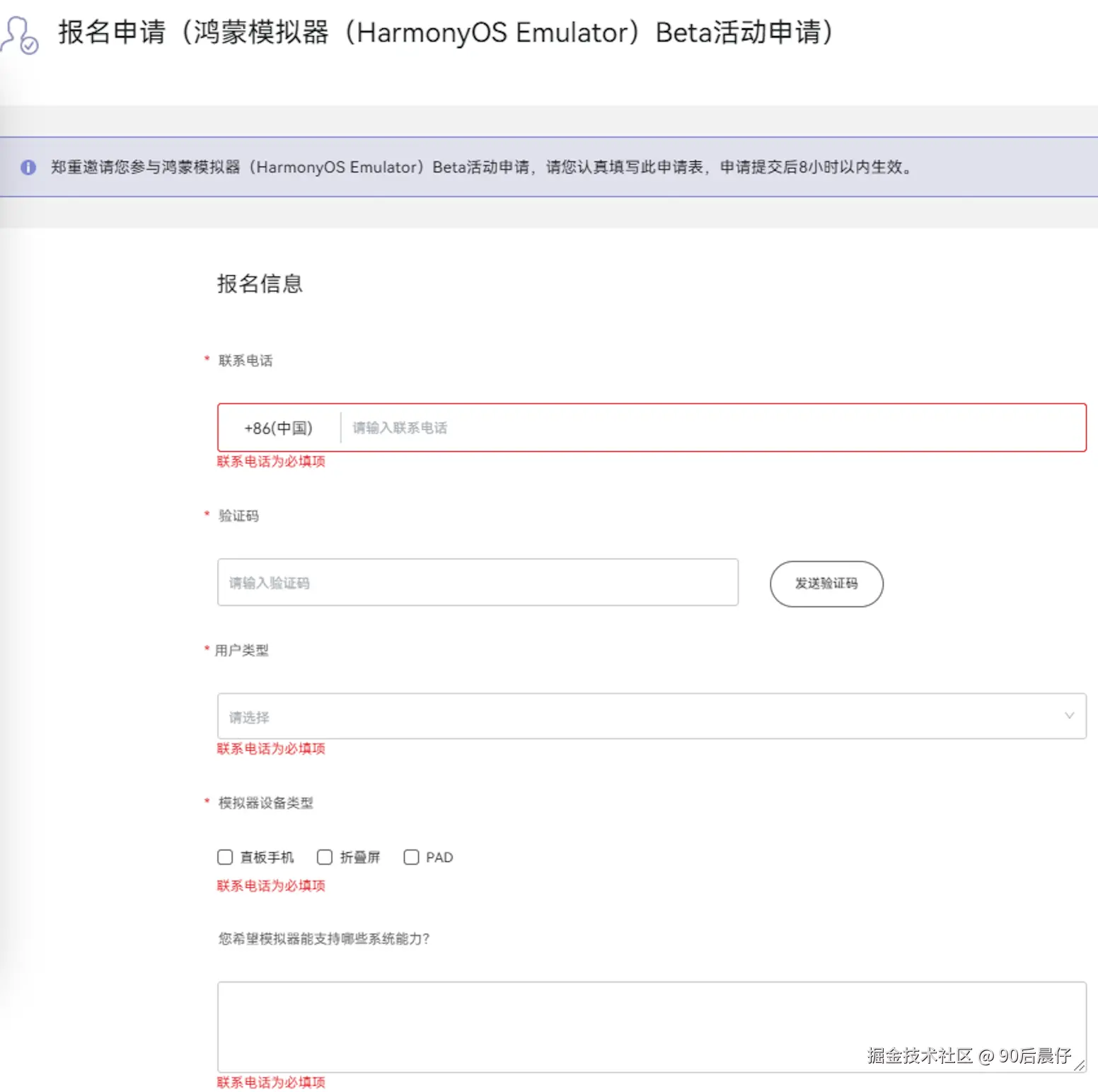Click the 报名信息 section heading
Screen dimensions: 1098x1092
[260, 284]
